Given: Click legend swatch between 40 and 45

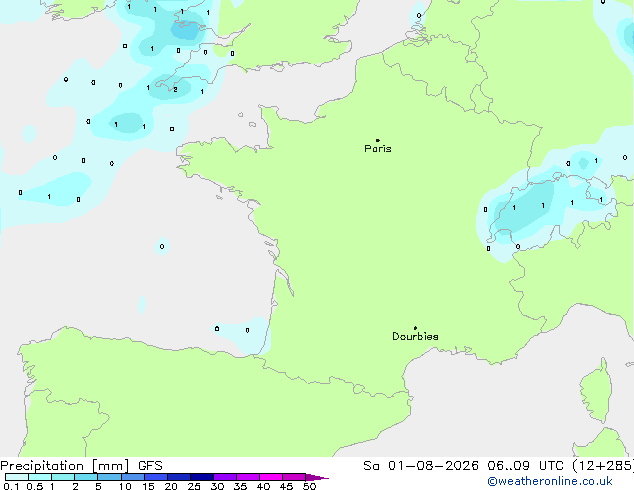Looking at the screenshot, I should click(x=271, y=477).
